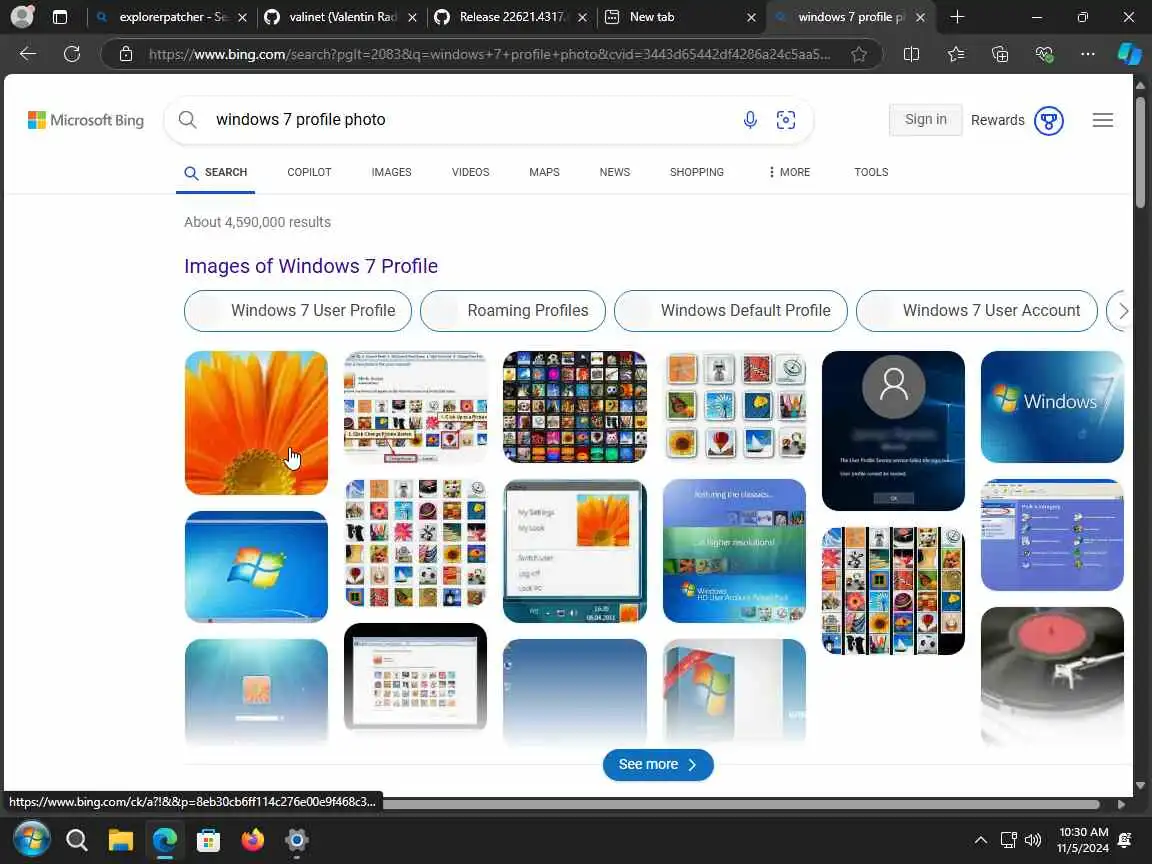Screen dimensions: 1152x864
Task: Open the orange flower thumbnail
Action: click(x=256, y=422)
